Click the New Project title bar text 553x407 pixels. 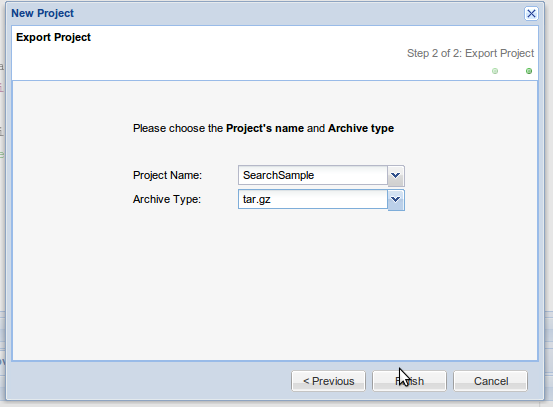click(42, 13)
